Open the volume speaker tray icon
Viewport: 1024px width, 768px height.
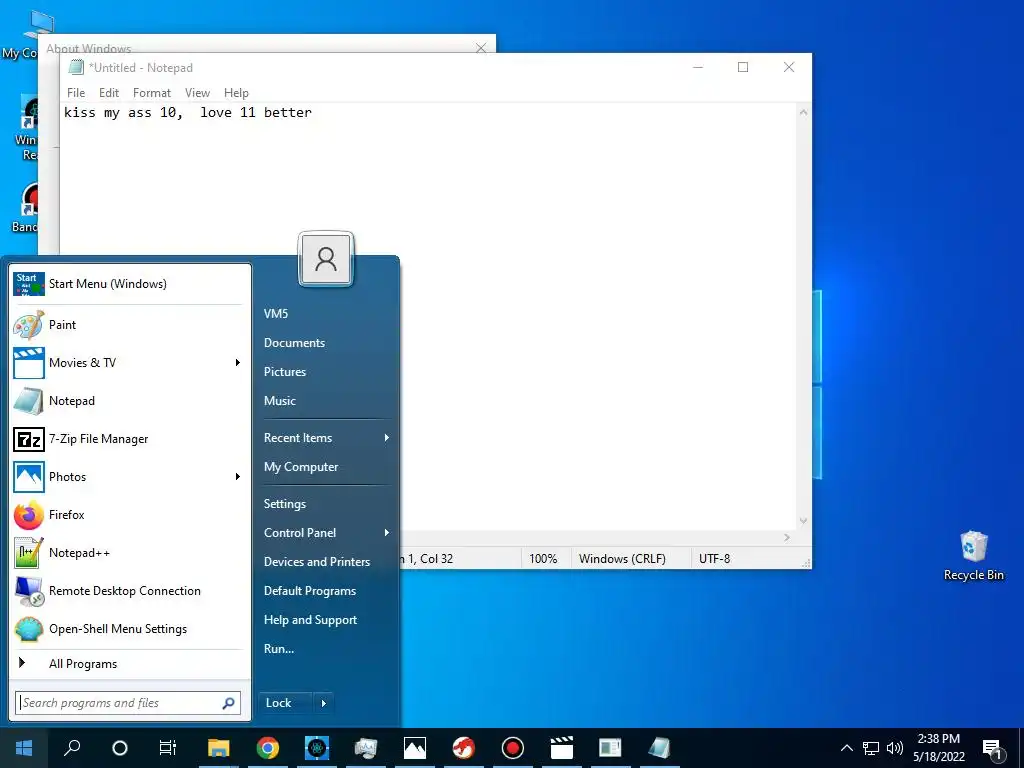tap(895, 748)
